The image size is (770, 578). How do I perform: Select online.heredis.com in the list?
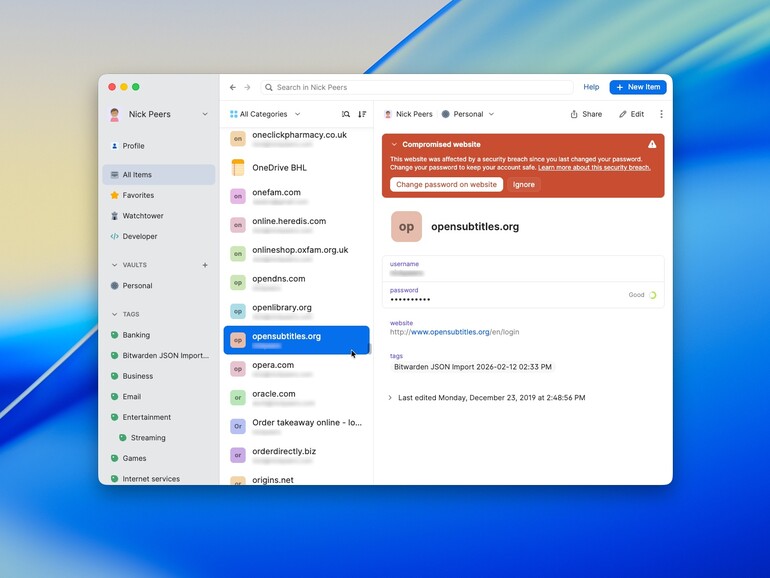coord(296,225)
